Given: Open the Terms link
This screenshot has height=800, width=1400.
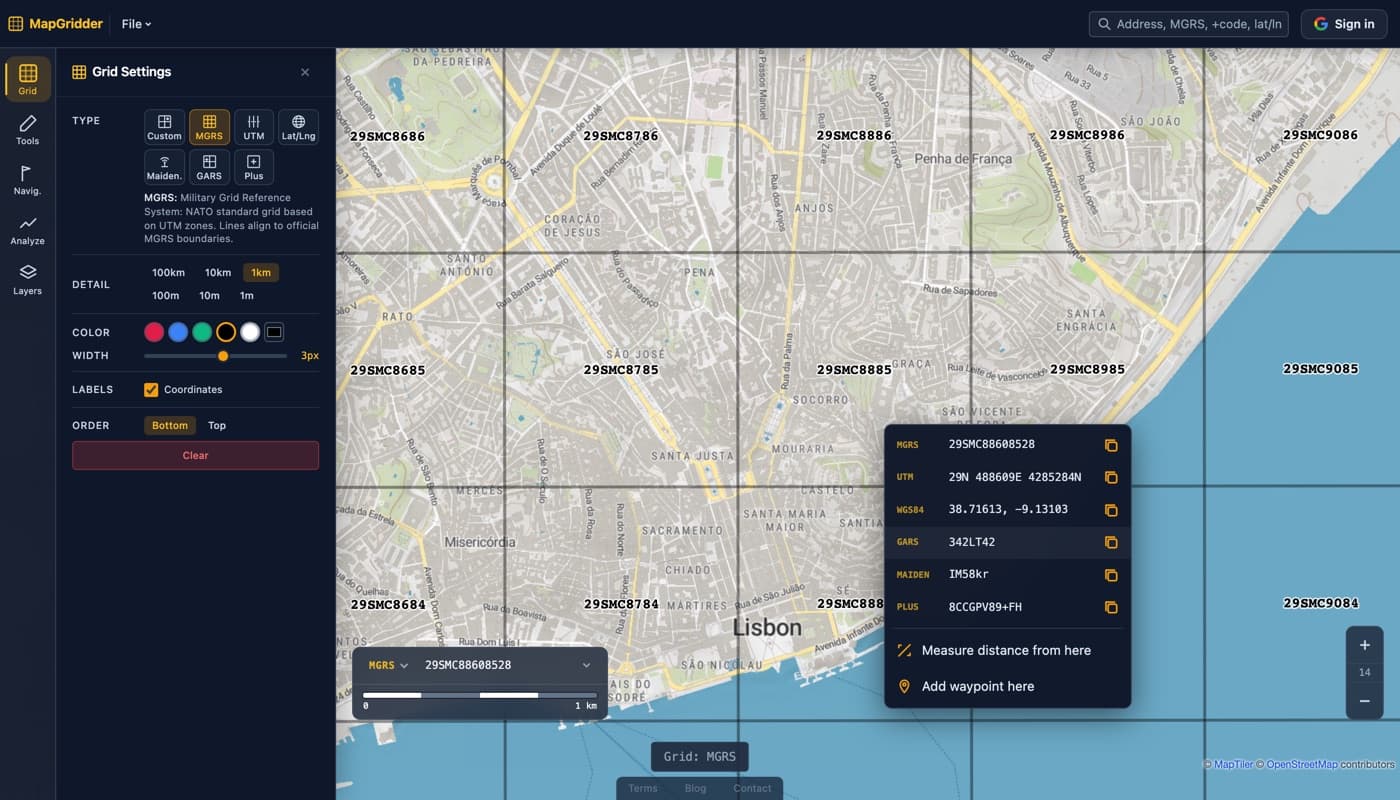Looking at the screenshot, I should coord(643,788).
